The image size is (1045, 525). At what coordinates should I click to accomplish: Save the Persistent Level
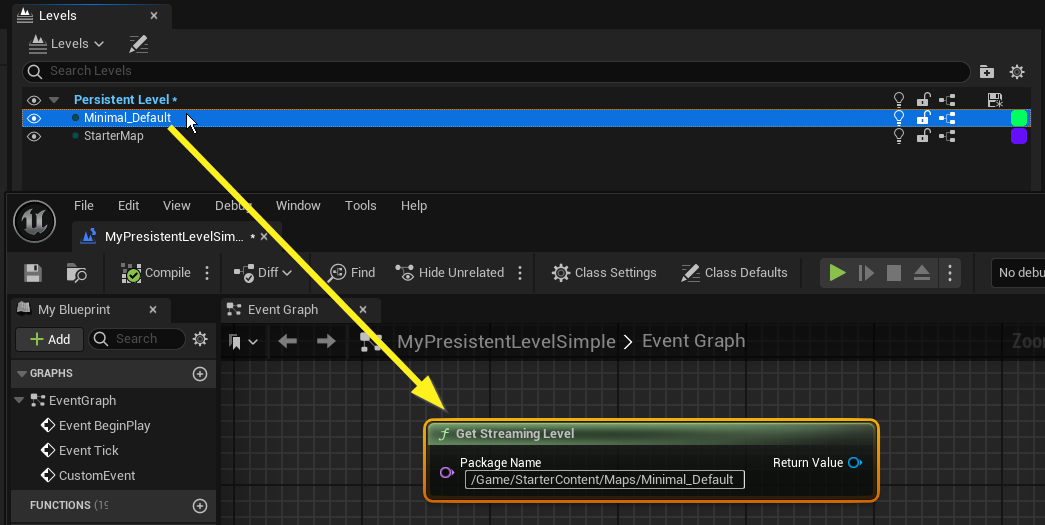tap(994, 100)
